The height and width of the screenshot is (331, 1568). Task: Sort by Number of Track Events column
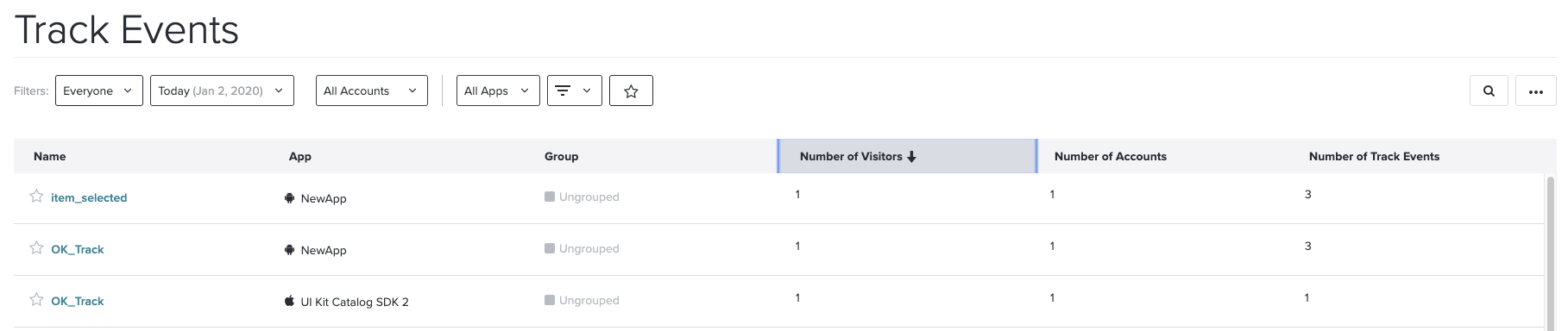coord(1374,157)
